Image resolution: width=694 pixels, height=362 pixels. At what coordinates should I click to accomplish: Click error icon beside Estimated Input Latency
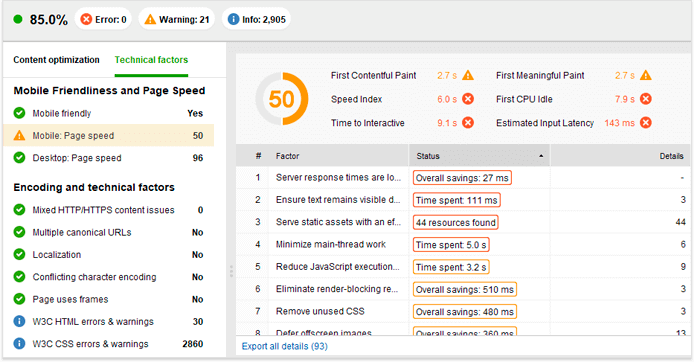(x=646, y=123)
